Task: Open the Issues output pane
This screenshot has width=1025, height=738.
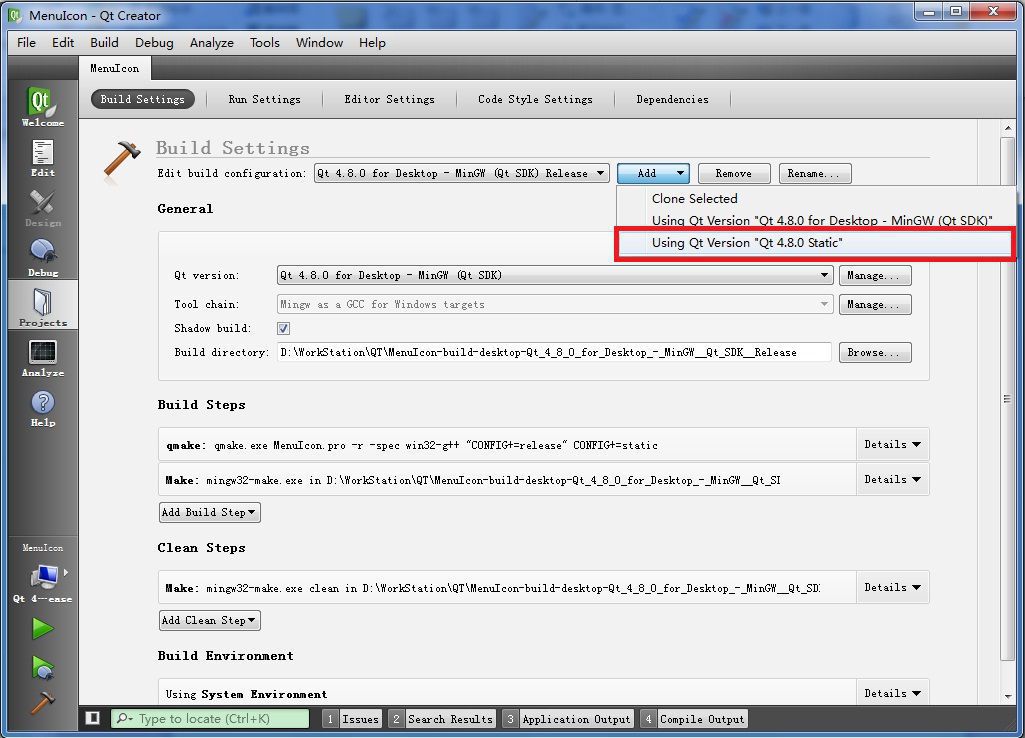Action: tap(352, 719)
